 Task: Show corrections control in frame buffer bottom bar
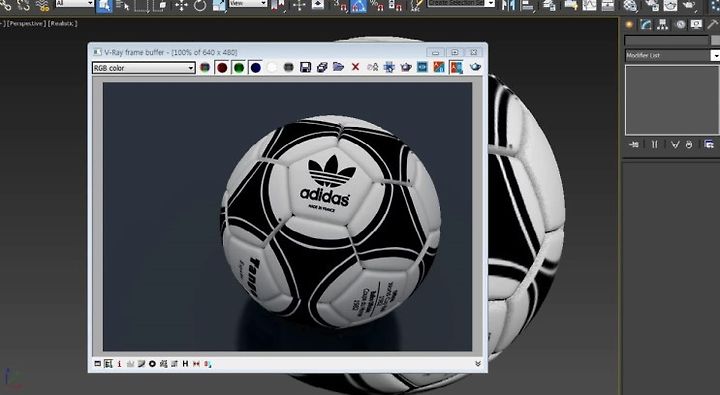click(97, 364)
